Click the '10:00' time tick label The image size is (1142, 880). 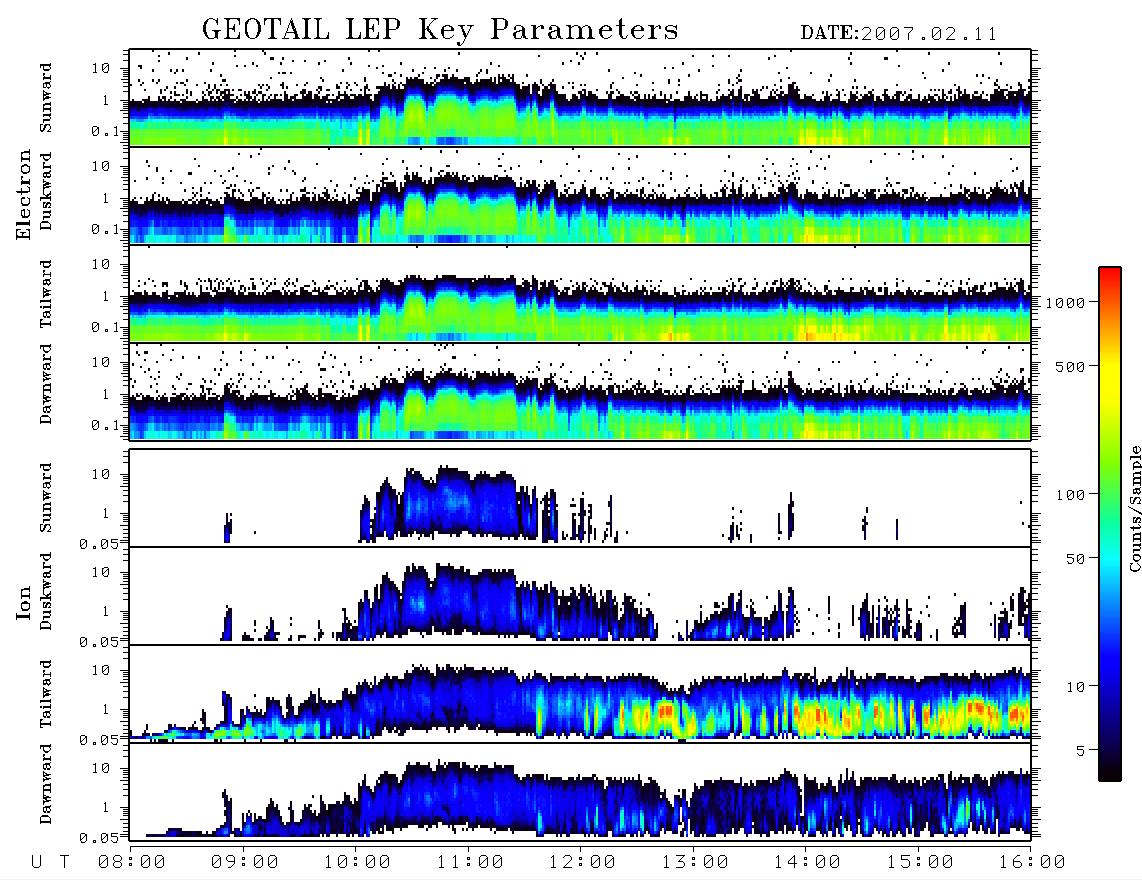pos(357,862)
